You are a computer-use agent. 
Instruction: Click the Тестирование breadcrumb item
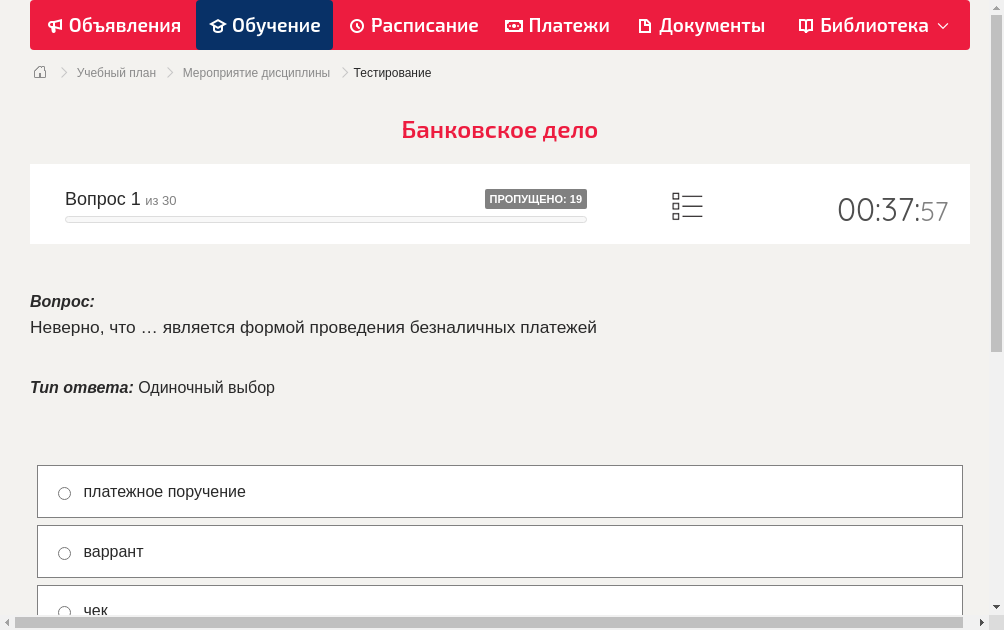(391, 72)
